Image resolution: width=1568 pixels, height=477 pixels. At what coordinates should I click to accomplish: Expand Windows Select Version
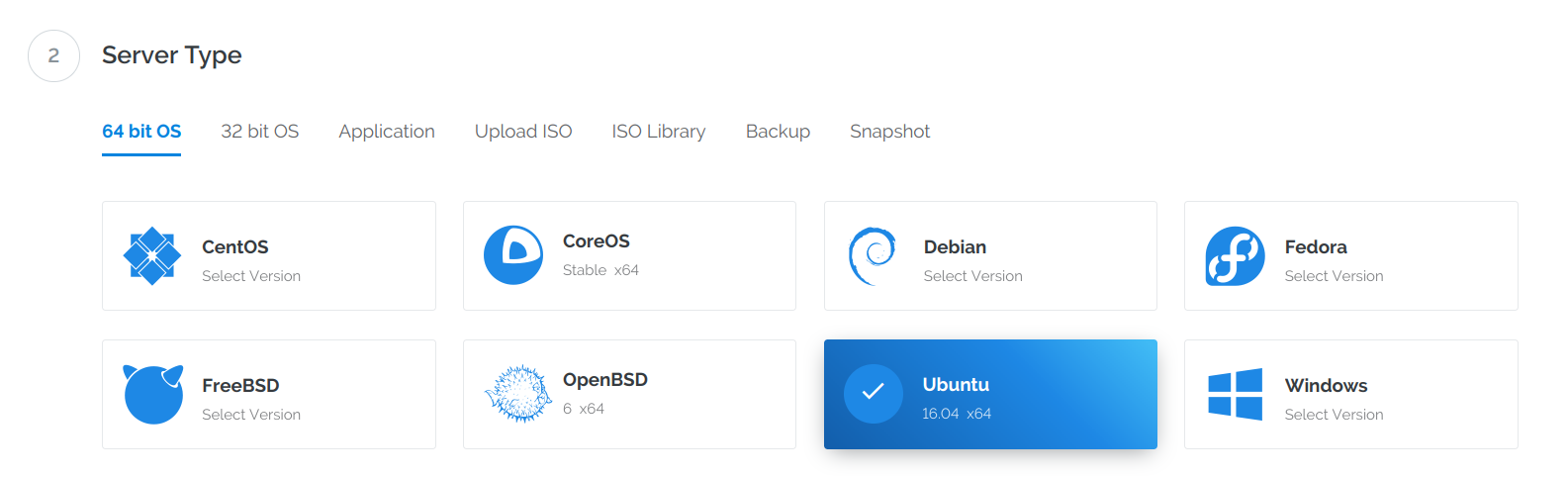1334,415
